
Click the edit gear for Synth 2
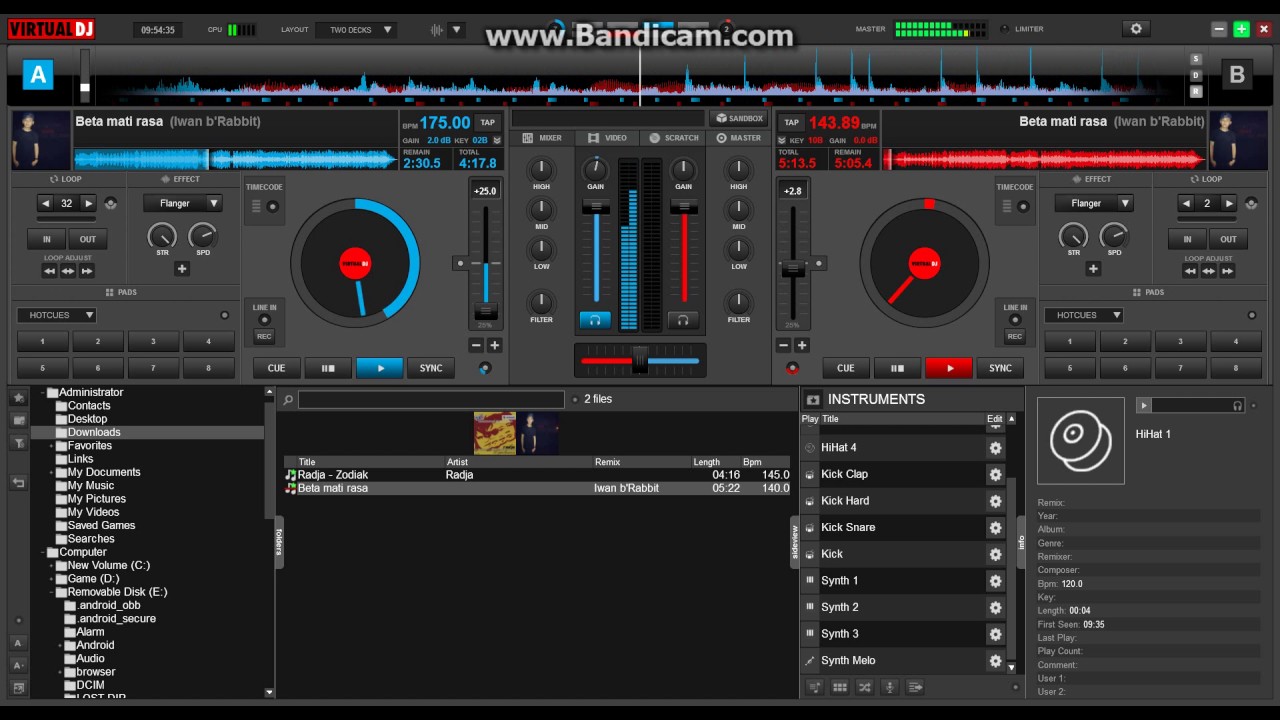995,608
